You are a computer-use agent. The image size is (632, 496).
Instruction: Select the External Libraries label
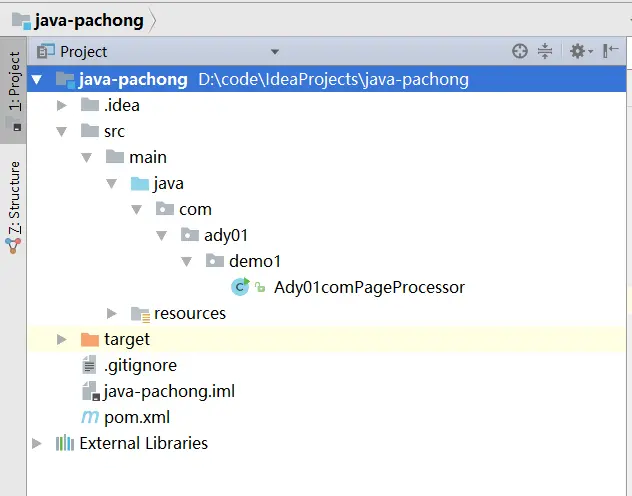click(x=143, y=443)
